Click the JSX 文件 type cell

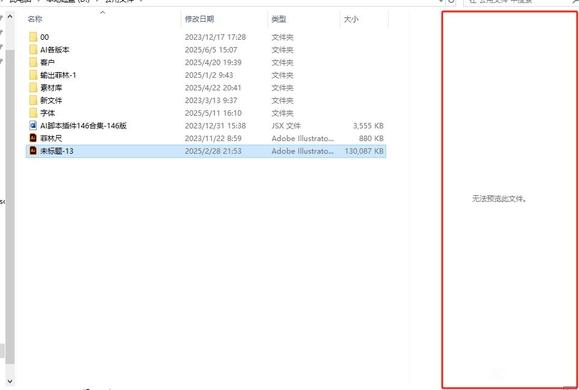click(286, 126)
